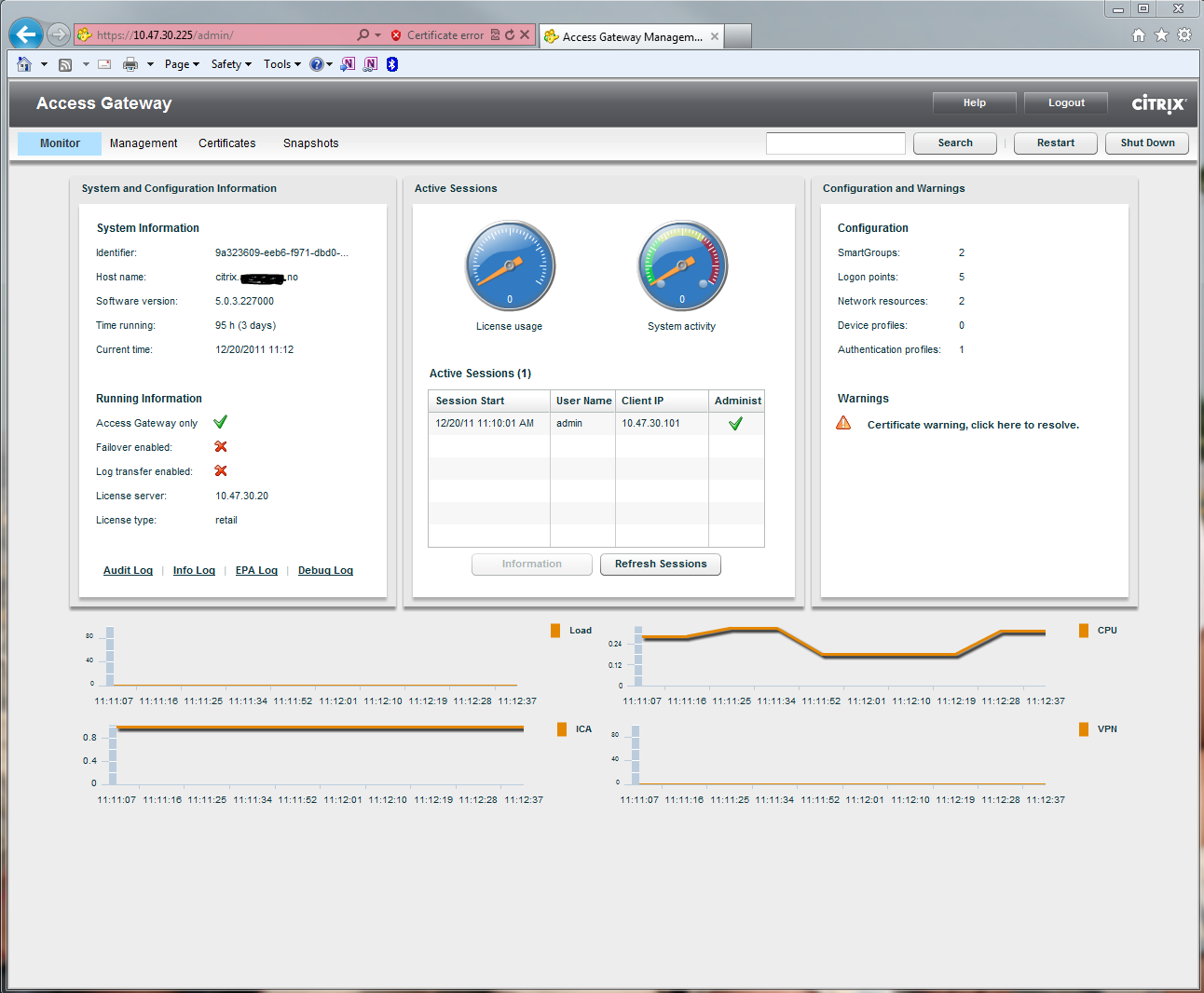Open the Home page via command bar house icon
1204x993 pixels.
[24, 64]
